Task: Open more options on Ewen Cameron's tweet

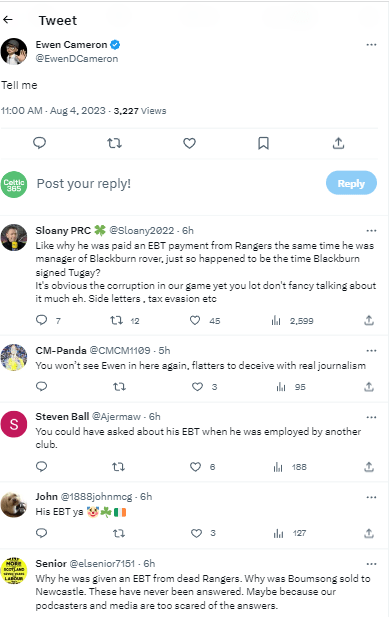Action: [x=371, y=45]
